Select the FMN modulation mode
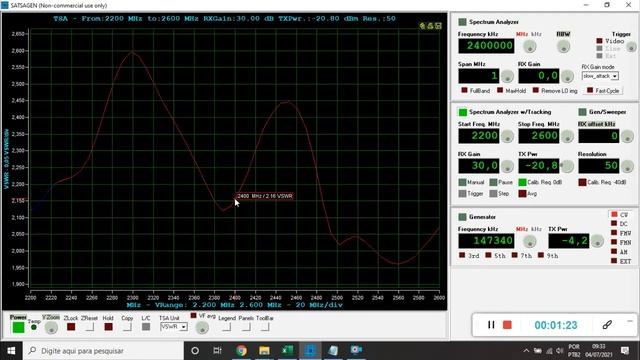This screenshot has height=360, width=640. [614, 242]
